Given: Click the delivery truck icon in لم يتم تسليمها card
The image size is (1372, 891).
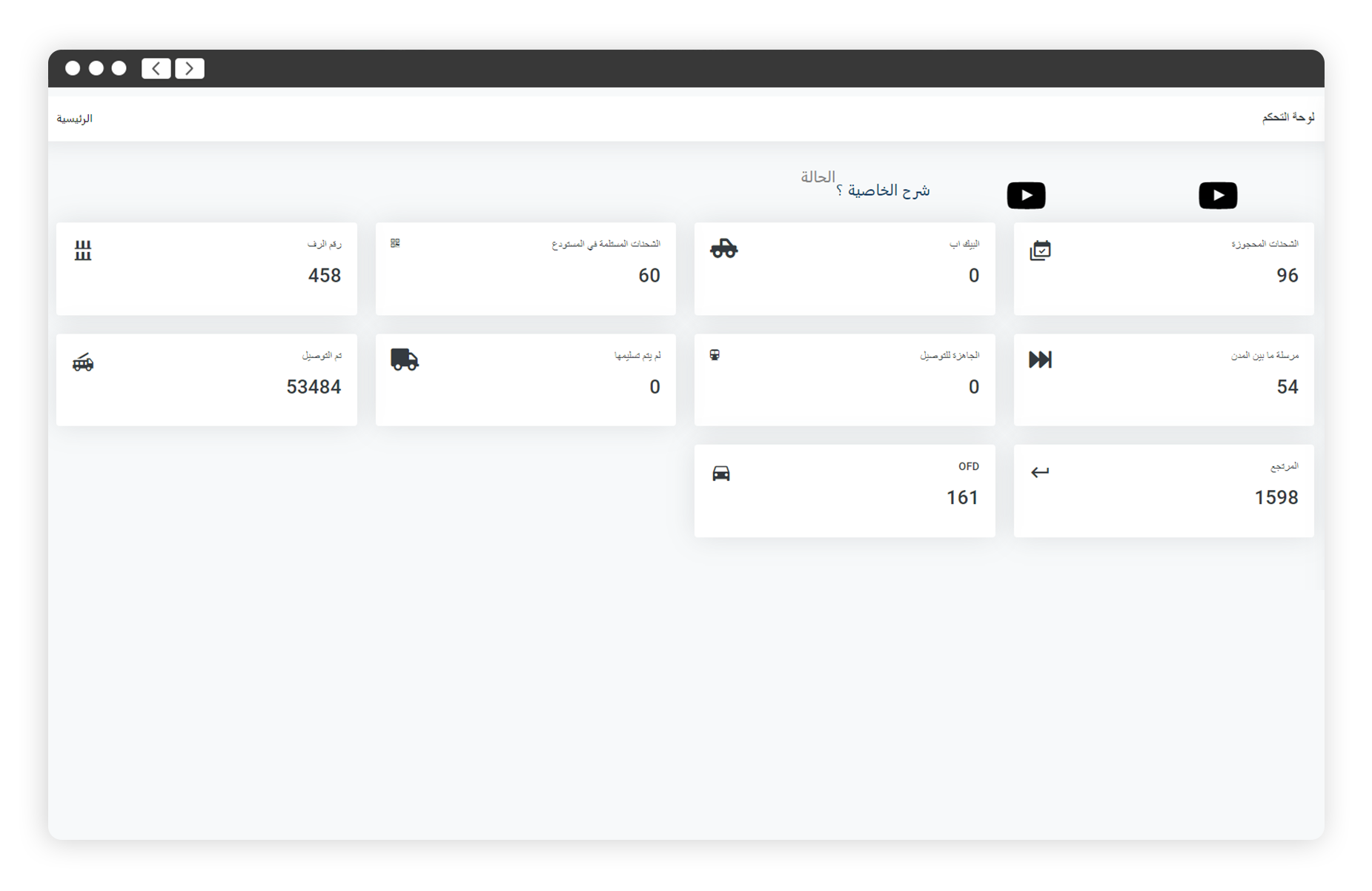Looking at the screenshot, I should [405, 360].
